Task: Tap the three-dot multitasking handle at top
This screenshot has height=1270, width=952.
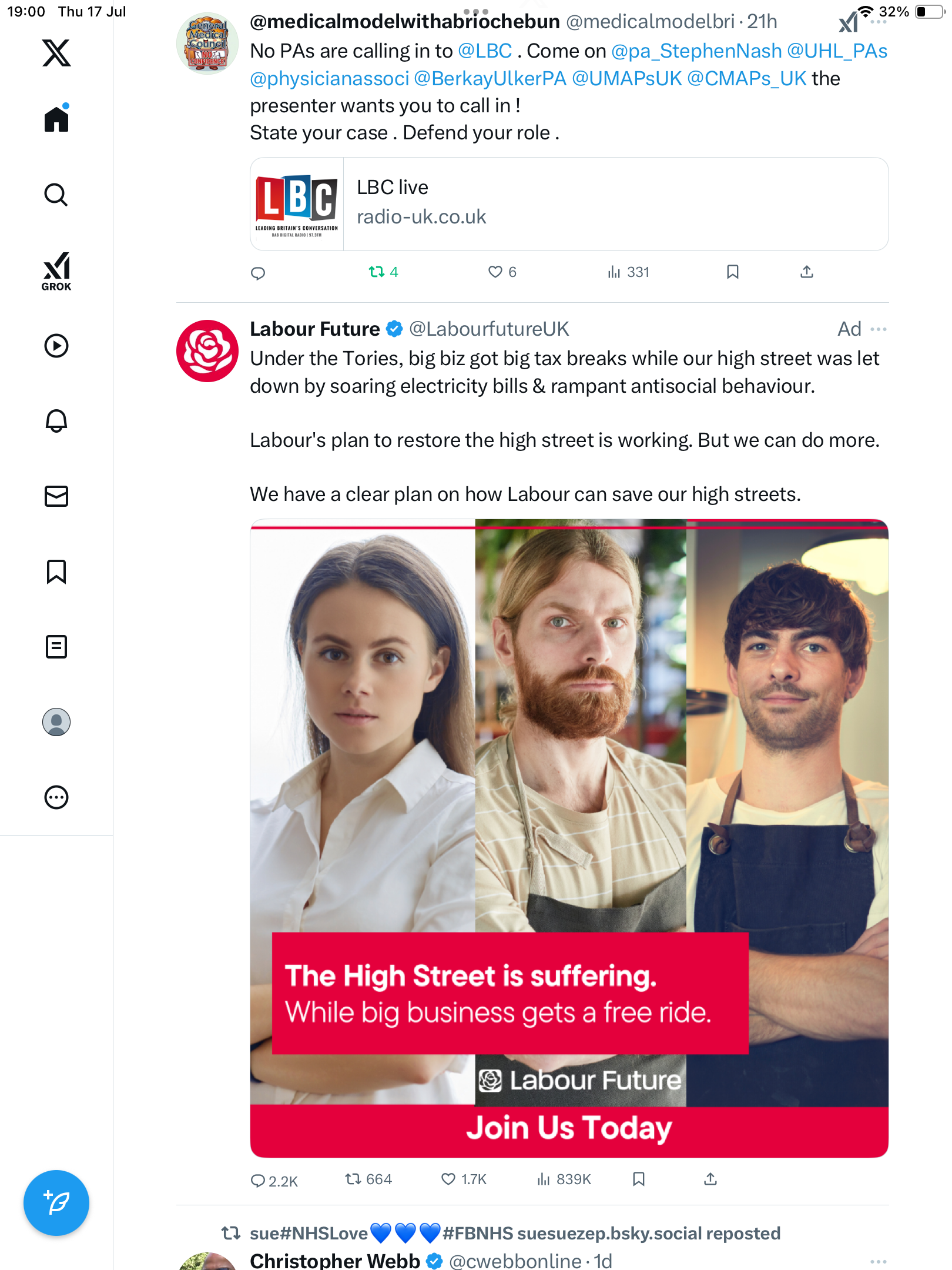Action: click(x=475, y=11)
